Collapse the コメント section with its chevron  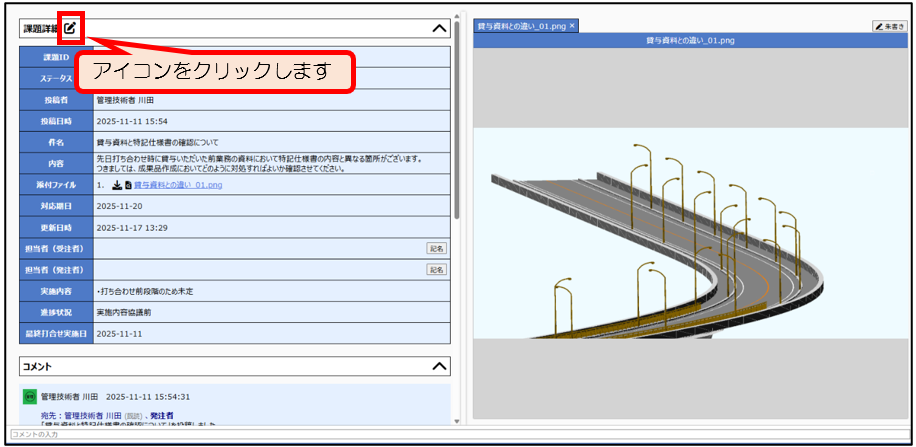click(439, 367)
